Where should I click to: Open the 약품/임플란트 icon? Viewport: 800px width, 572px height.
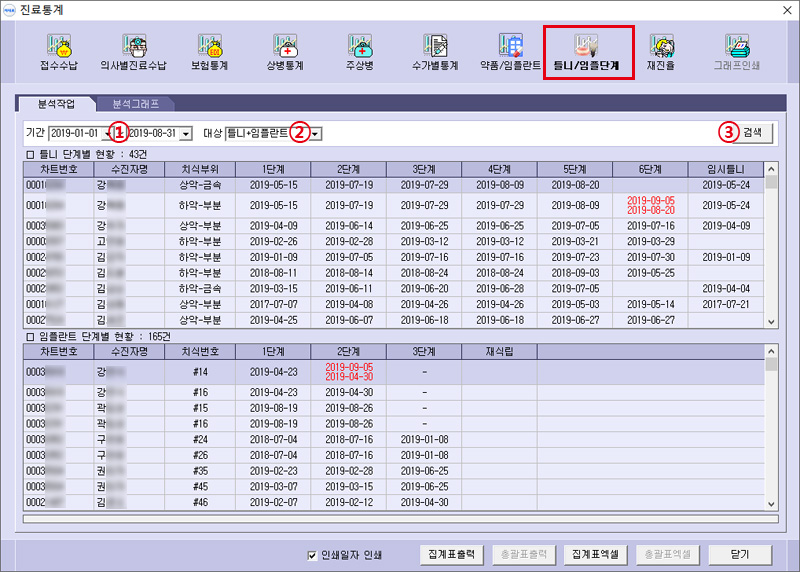click(x=511, y=52)
